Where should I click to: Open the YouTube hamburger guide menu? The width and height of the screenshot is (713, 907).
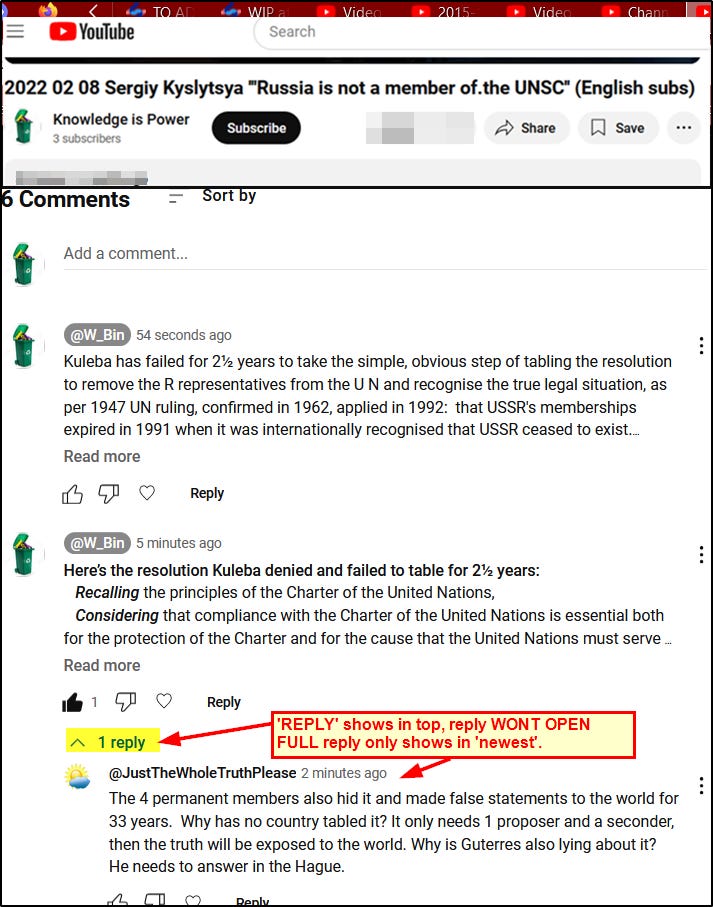click(x=16, y=31)
